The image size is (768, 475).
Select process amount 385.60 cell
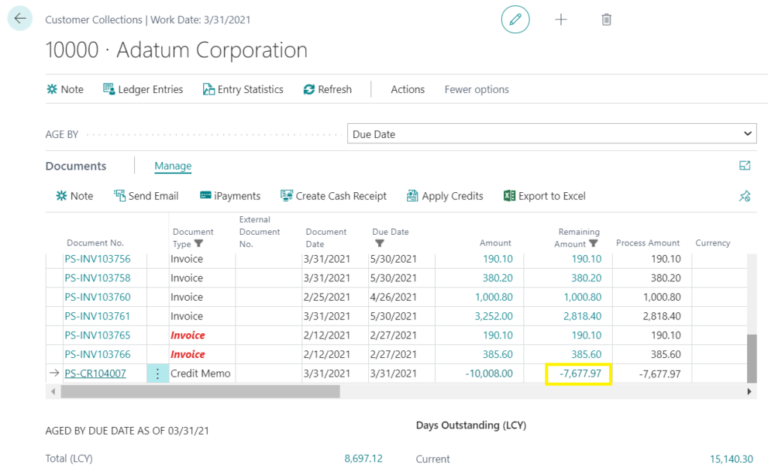coord(666,355)
